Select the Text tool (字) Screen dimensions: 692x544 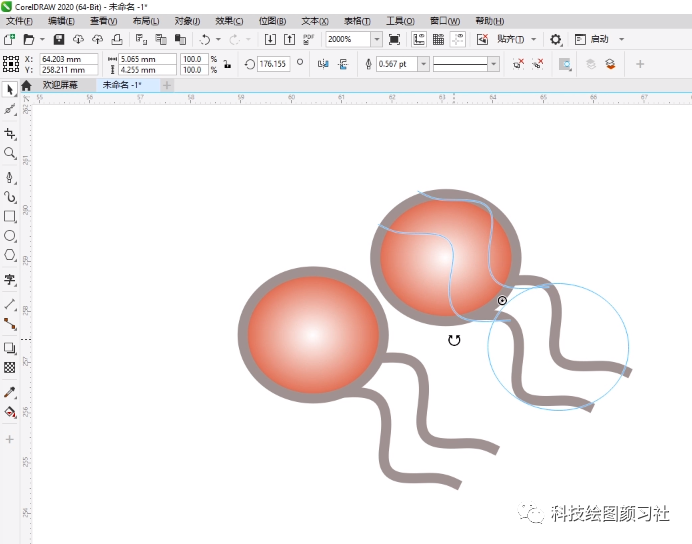coord(9,279)
